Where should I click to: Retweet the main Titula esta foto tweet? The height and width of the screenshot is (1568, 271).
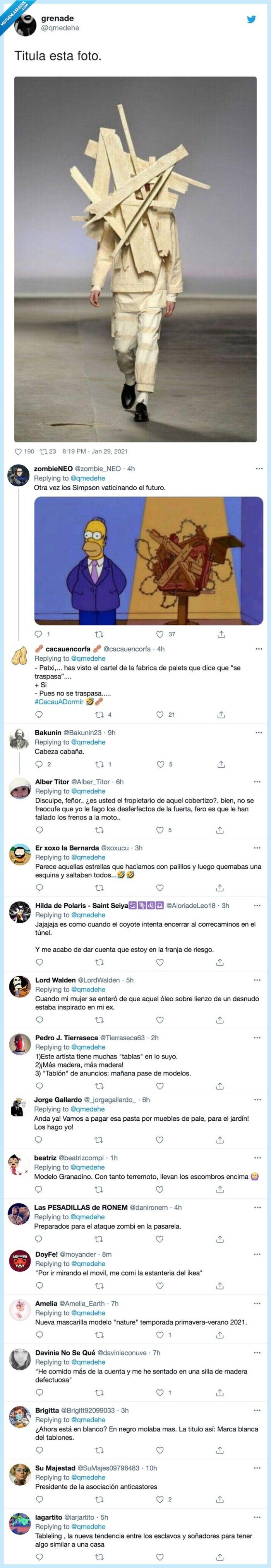point(43,452)
